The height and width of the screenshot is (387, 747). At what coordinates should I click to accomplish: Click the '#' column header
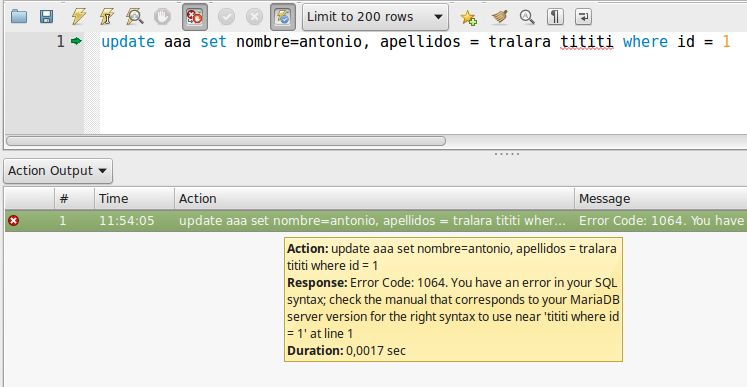[x=74, y=198]
